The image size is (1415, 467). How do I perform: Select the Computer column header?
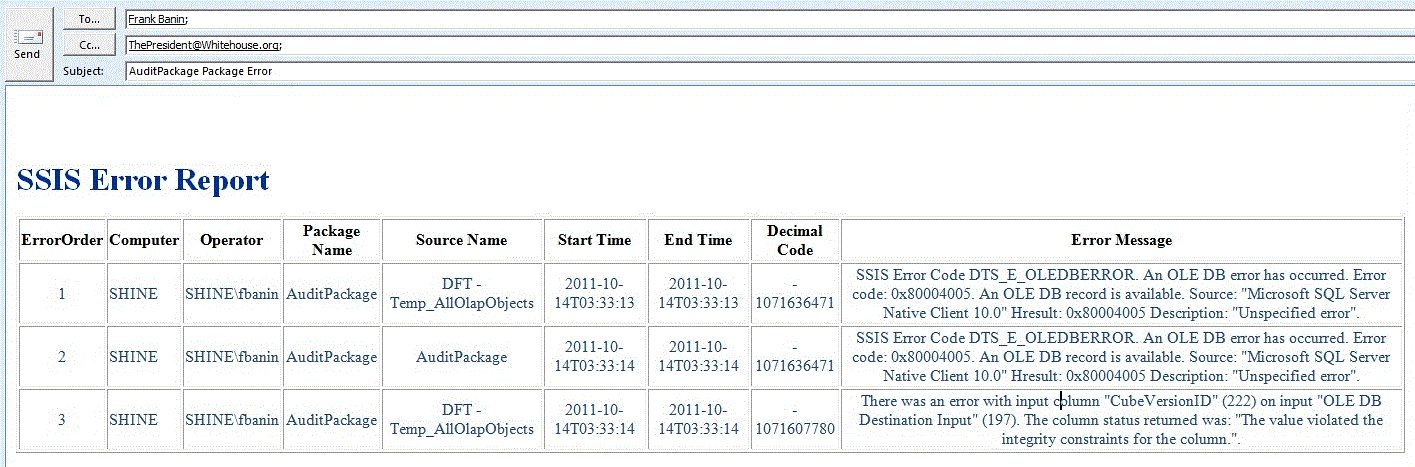pos(144,240)
